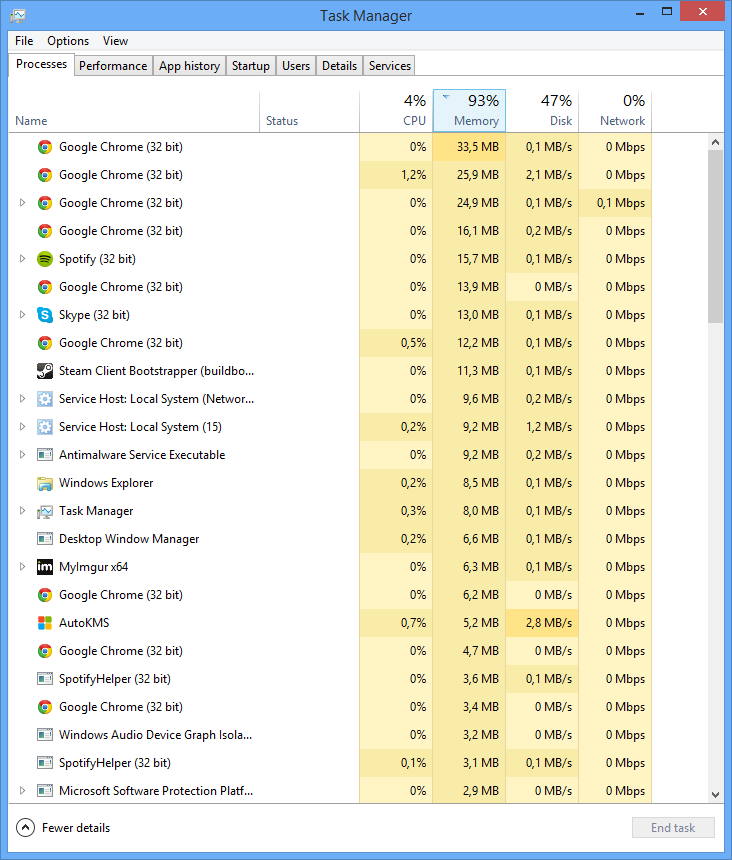Click the Task Manager process icon

(44, 511)
